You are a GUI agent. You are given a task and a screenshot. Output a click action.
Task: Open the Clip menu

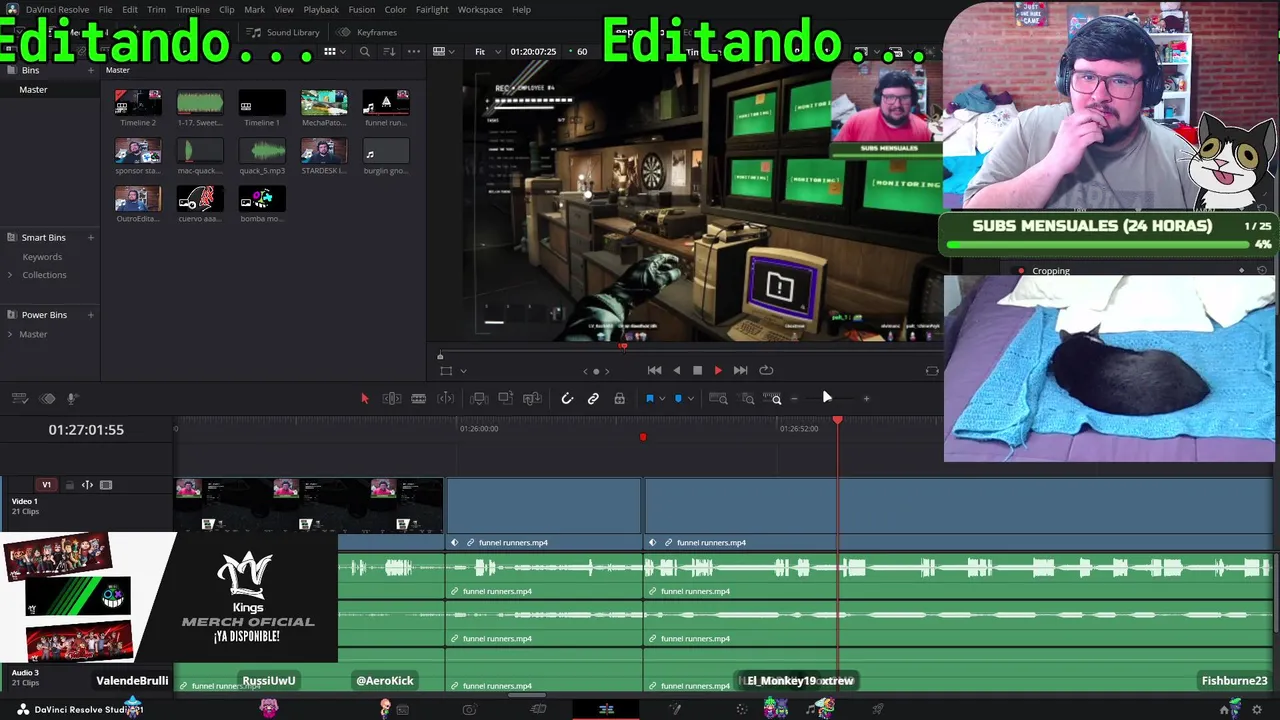(227, 10)
